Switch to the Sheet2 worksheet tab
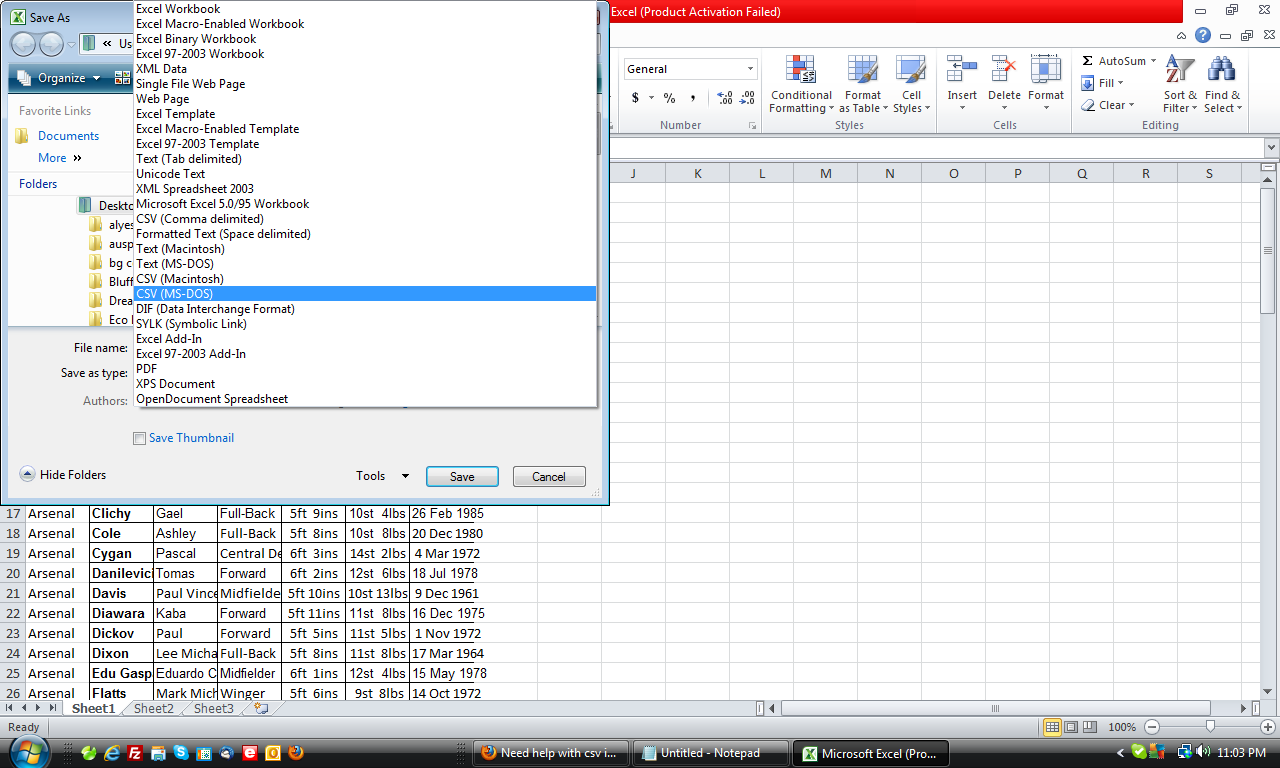Viewport: 1280px width, 768px height. [x=154, y=709]
